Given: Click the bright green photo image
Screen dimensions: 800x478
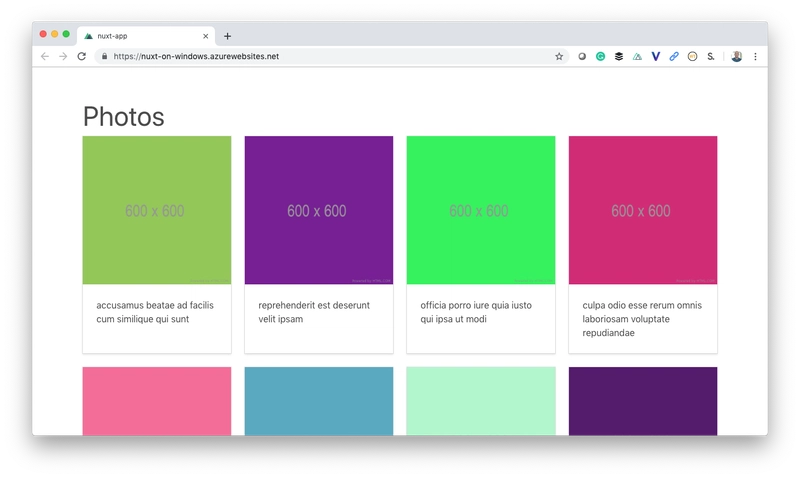Looking at the screenshot, I should 481,210.
